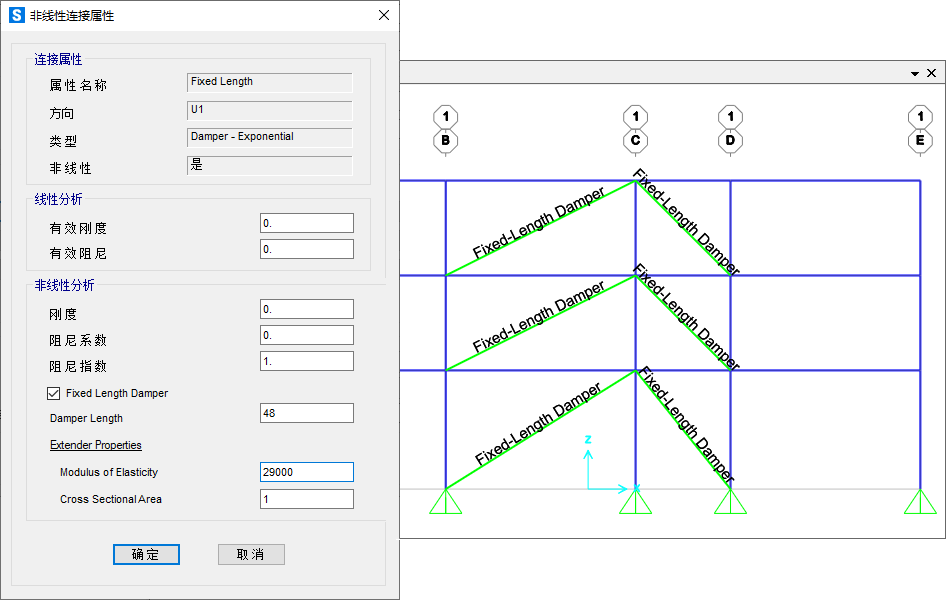The image size is (946, 600).
Task: Click the 阻尼系数 input field
Action: click(306, 335)
